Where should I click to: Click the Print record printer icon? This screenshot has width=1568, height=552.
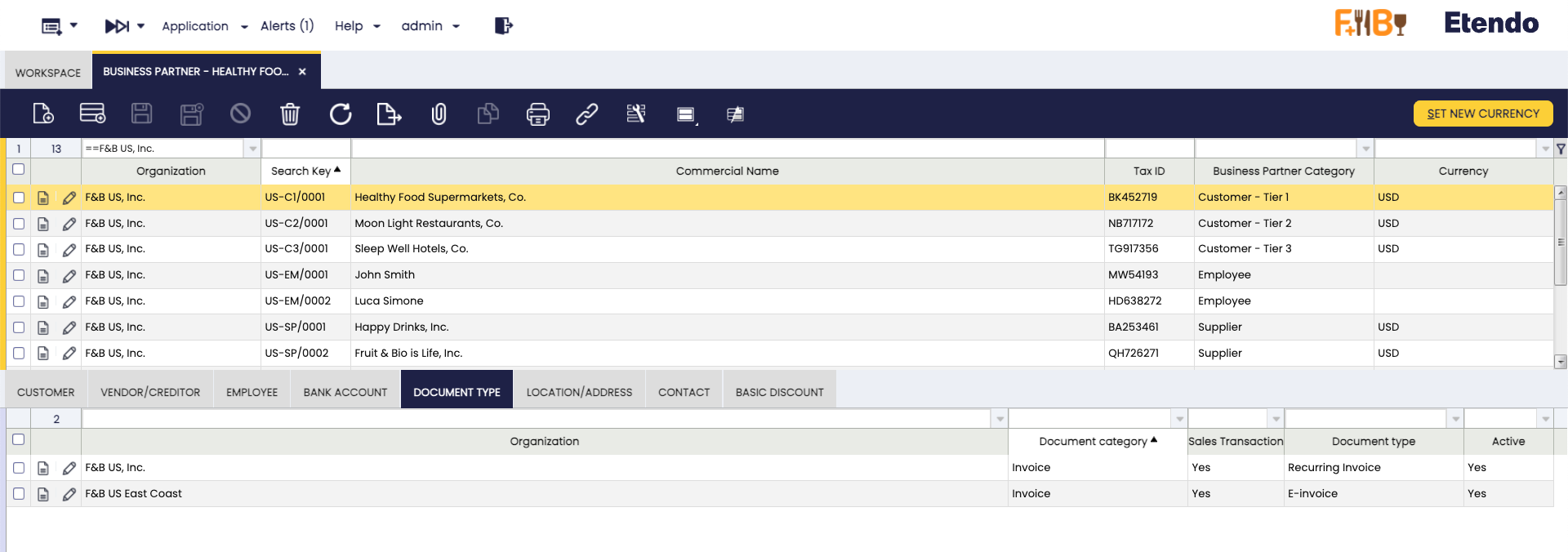[537, 114]
